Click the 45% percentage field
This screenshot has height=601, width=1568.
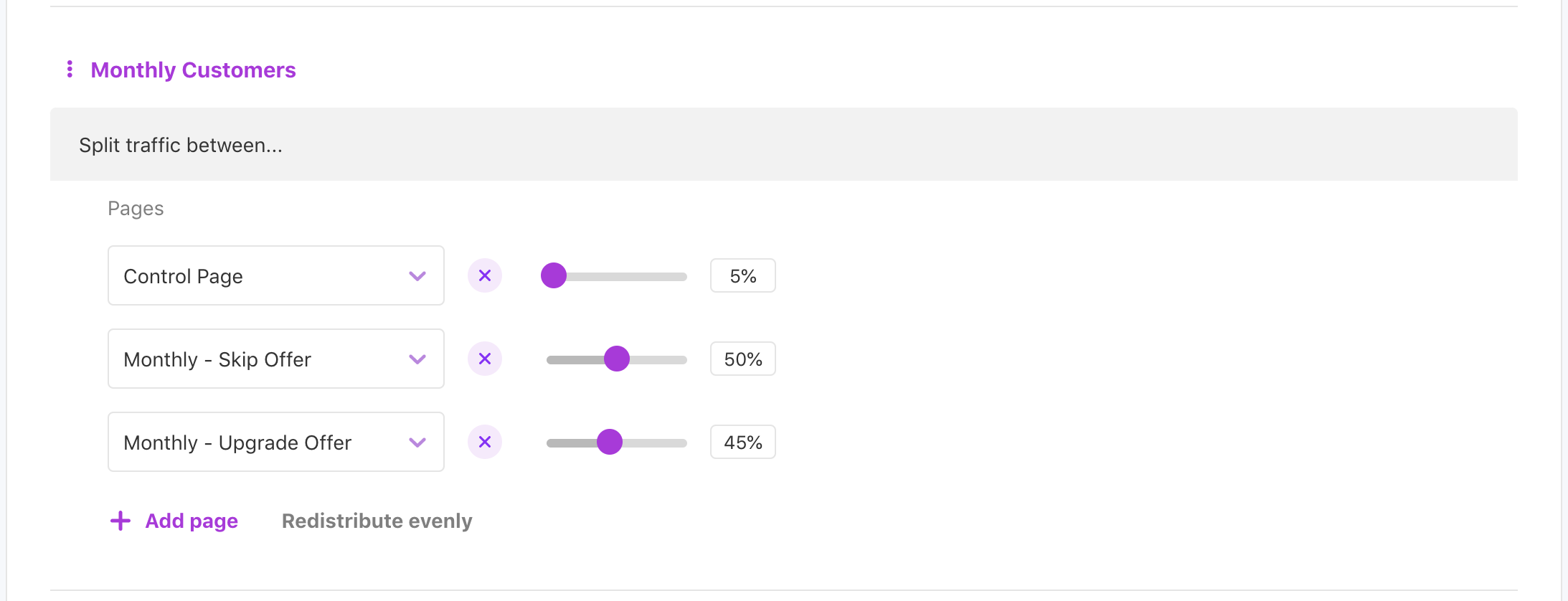coord(742,443)
